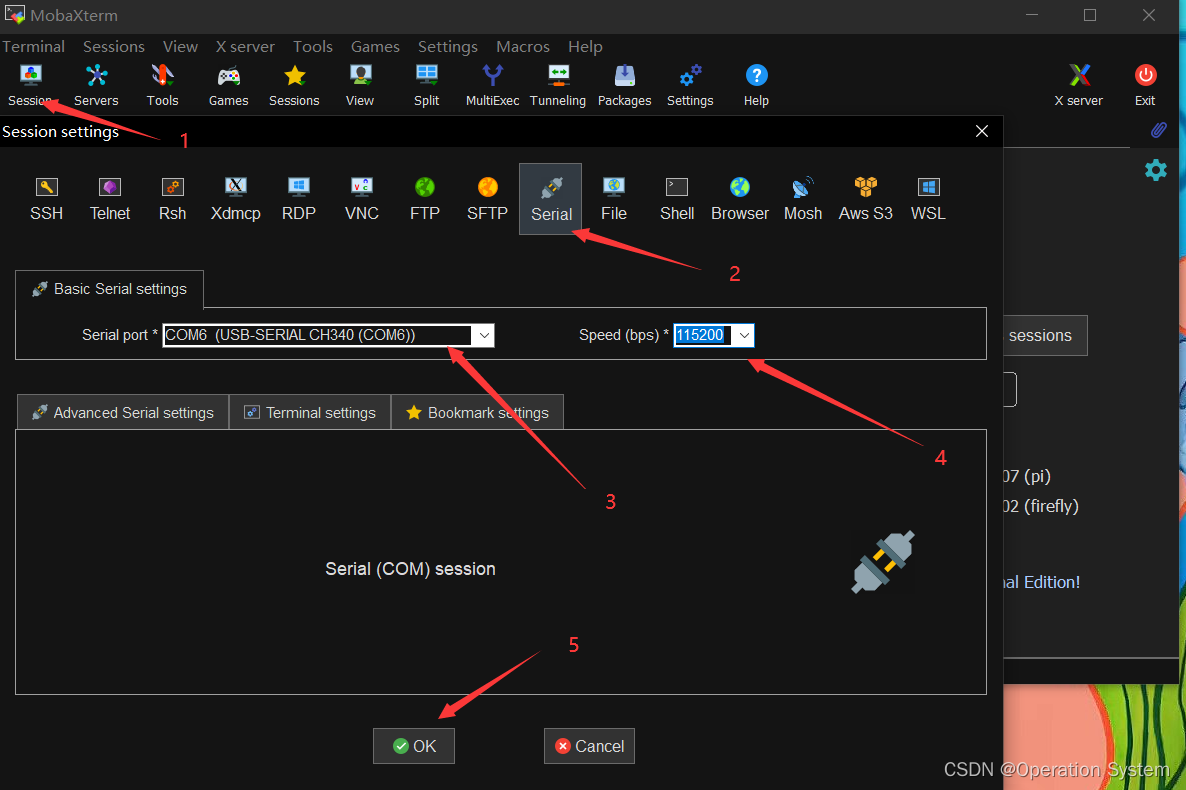Viewport: 1186px width, 790px height.
Task: Open the Help menu in menu bar
Action: [585, 46]
